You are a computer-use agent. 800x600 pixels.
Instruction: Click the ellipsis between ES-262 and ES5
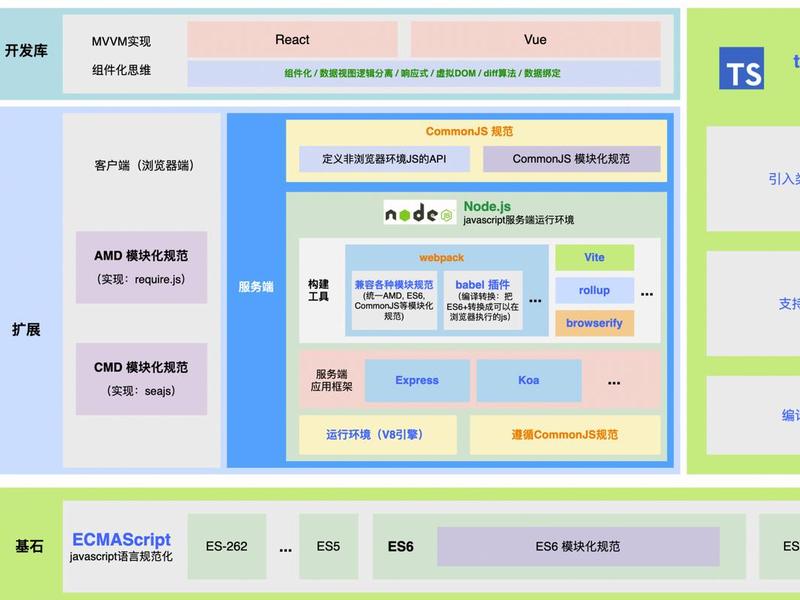[x=286, y=550]
